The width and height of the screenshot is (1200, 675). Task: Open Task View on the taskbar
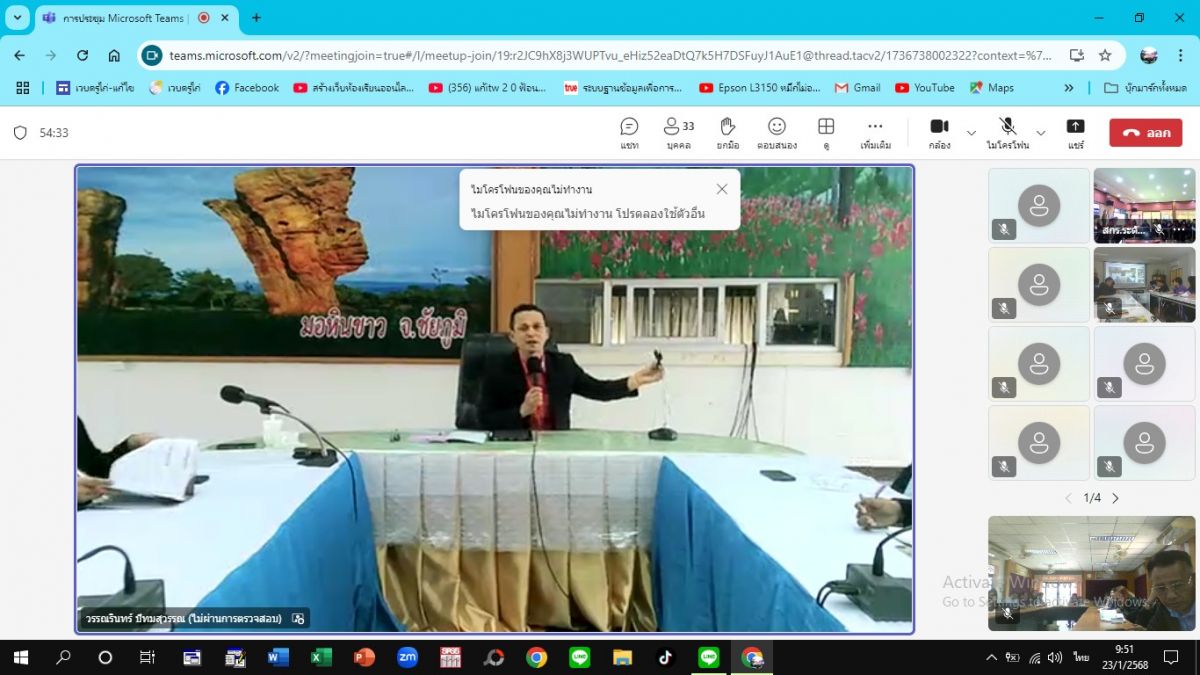[147, 657]
